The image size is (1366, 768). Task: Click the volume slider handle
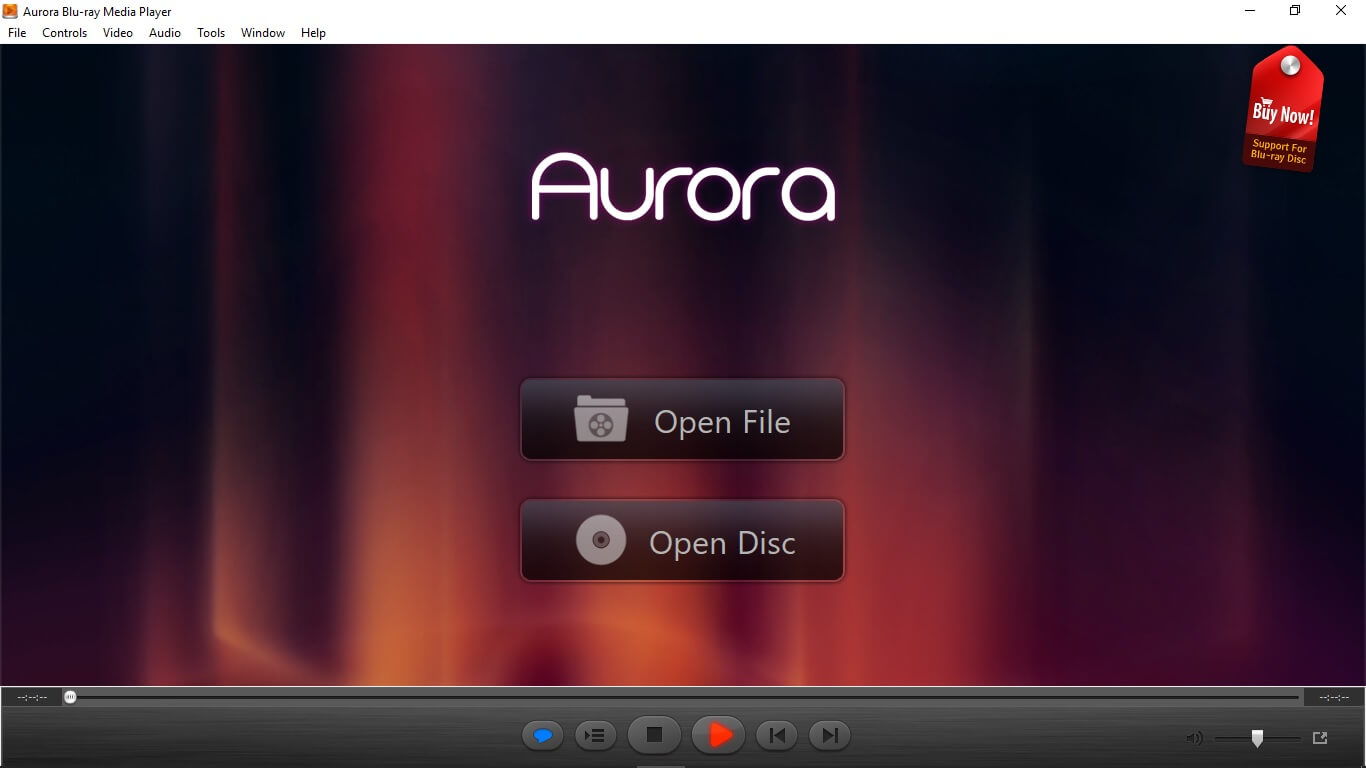point(1257,738)
